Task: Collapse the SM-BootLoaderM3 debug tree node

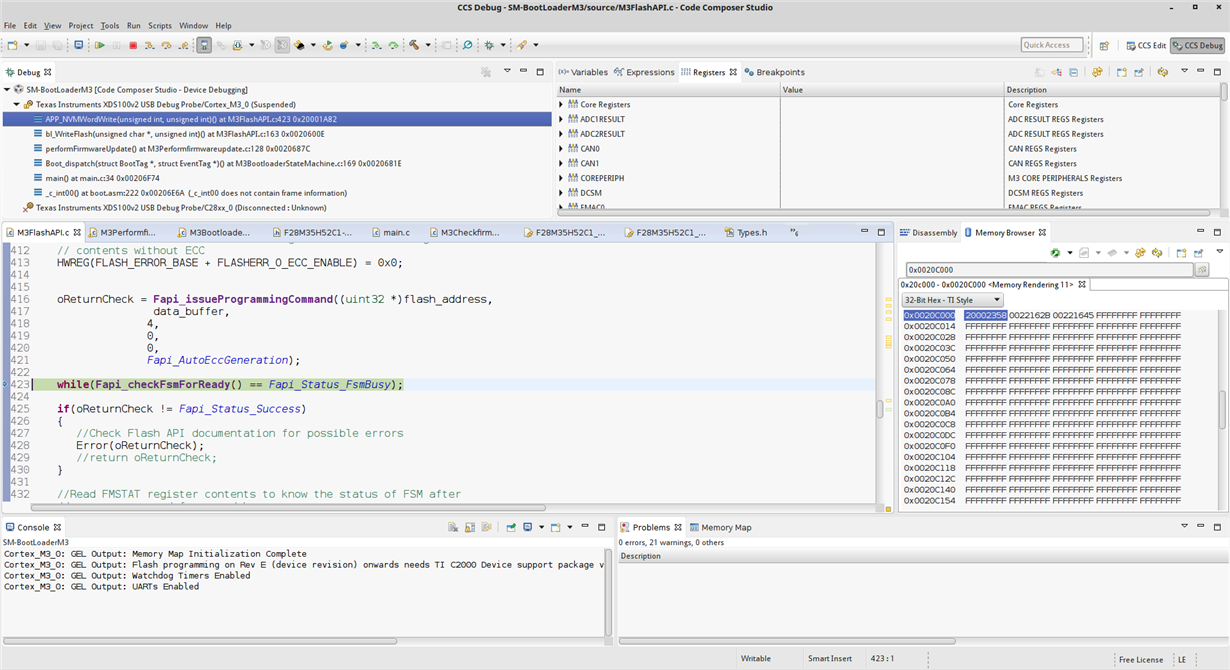Action: tap(8, 89)
